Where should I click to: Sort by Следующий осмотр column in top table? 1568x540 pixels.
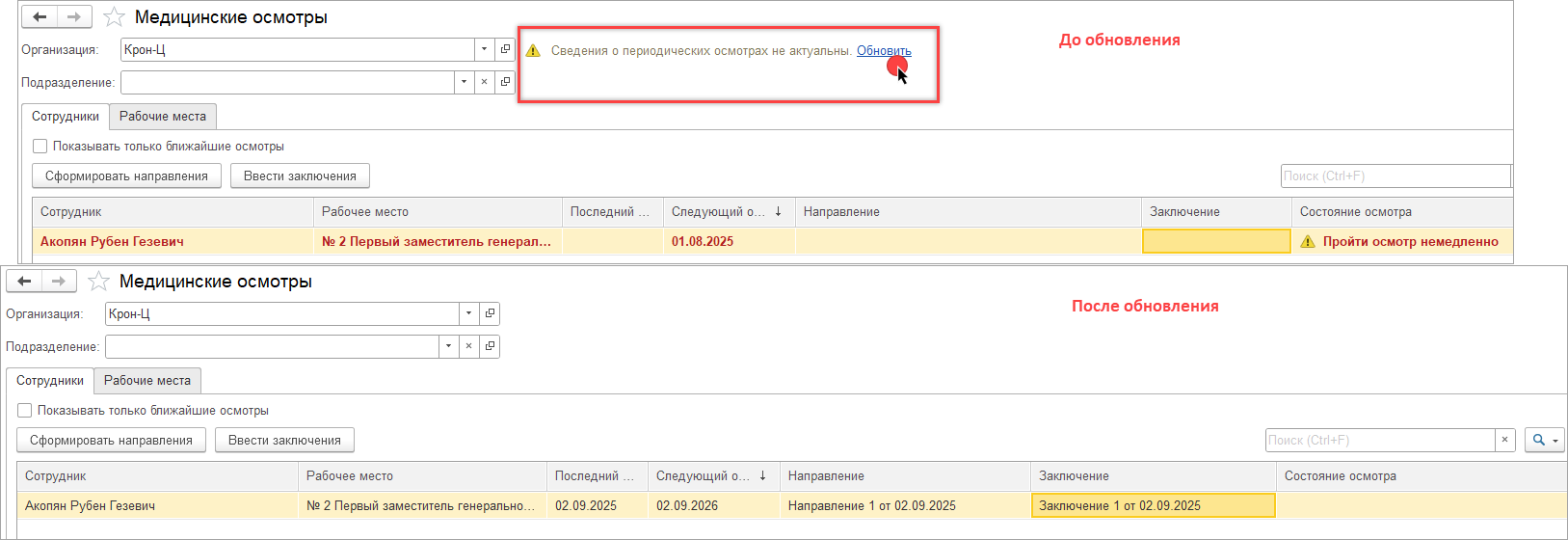coord(729,212)
